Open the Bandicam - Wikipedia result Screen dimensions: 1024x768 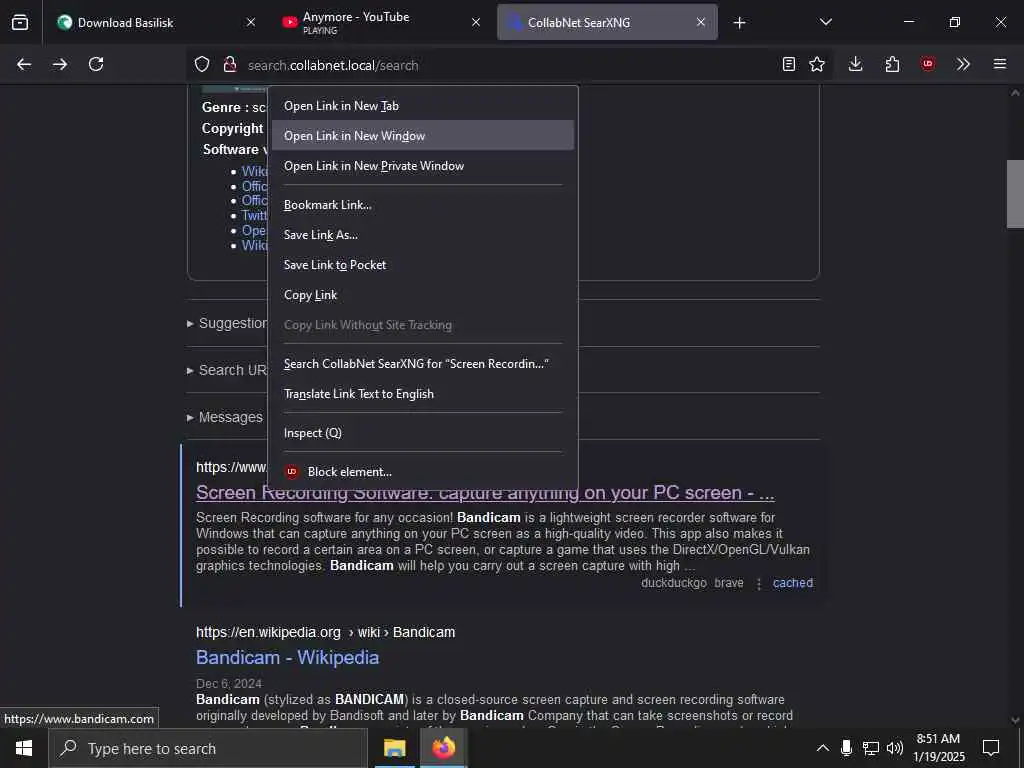287,658
